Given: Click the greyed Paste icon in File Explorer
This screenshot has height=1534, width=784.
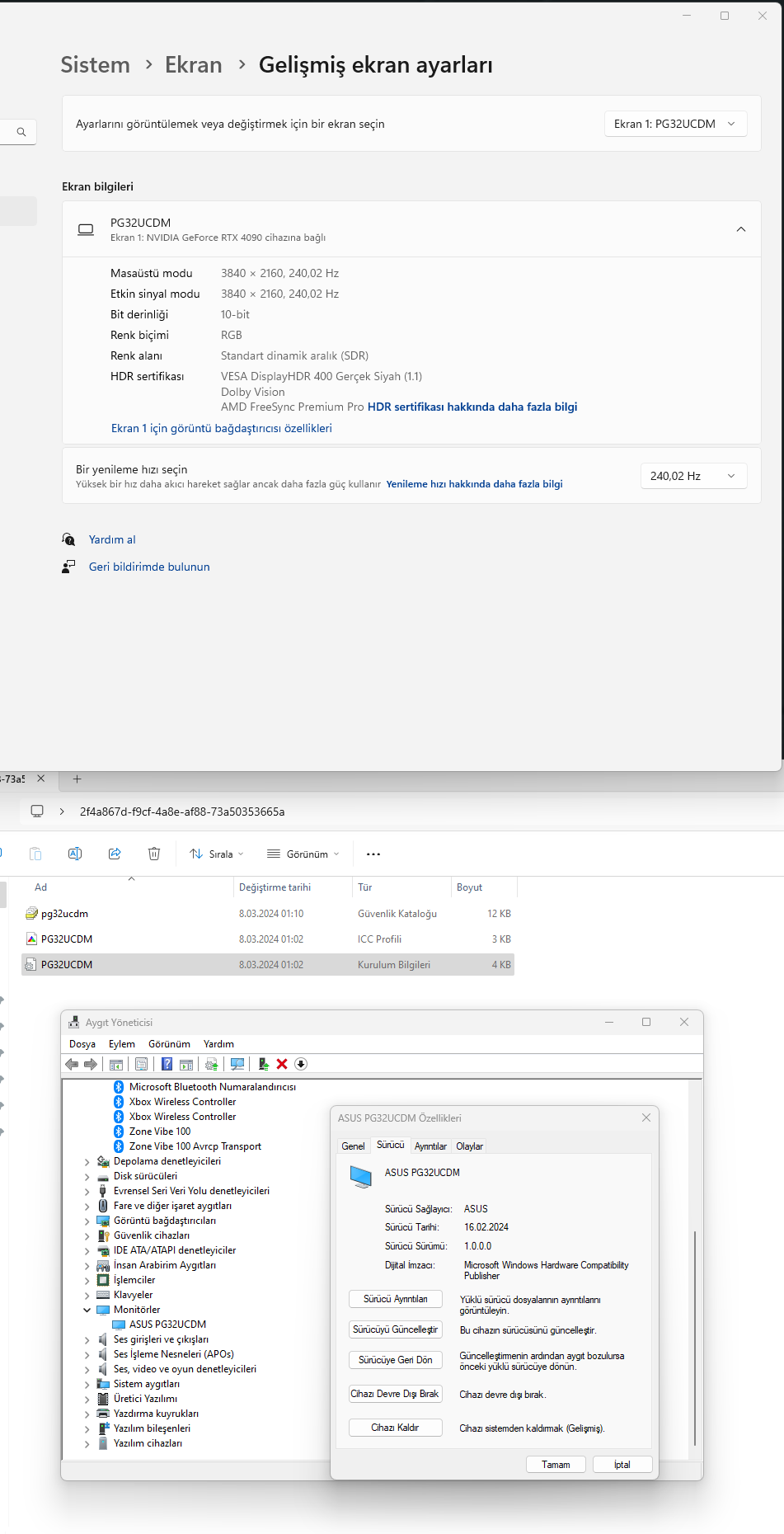Looking at the screenshot, I should (35, 854).
